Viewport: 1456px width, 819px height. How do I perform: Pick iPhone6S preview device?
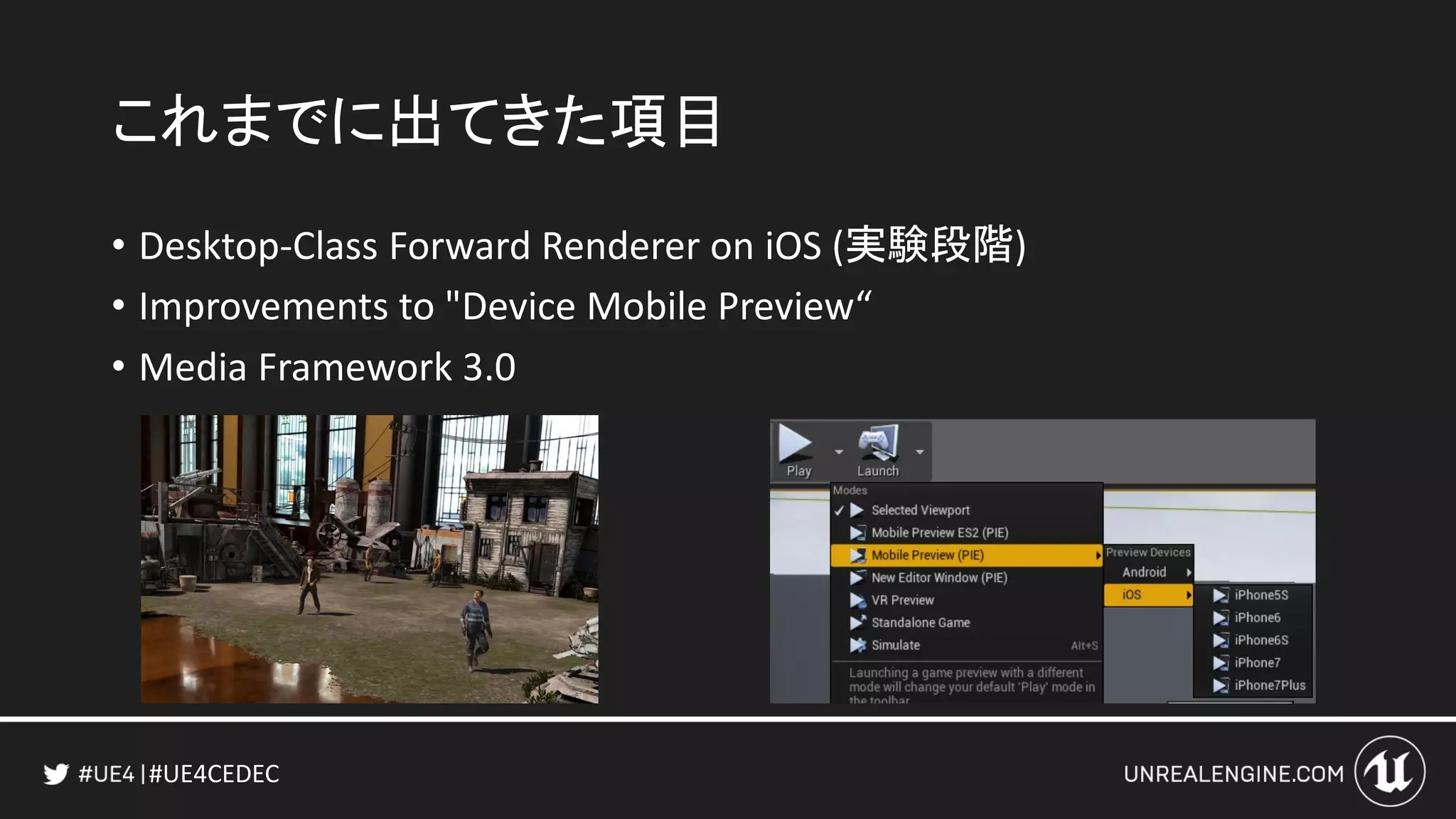[1253, 641]
